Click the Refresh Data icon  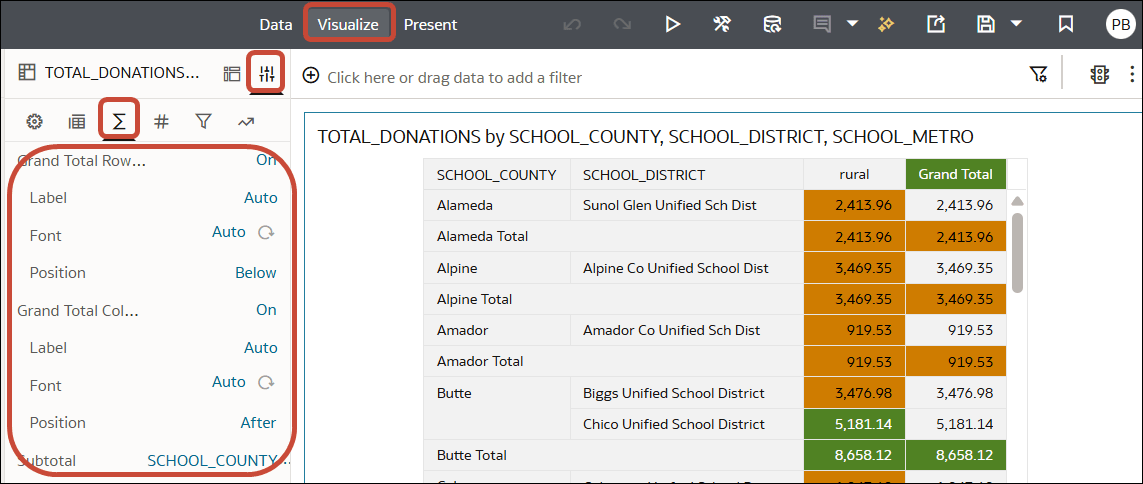pyautogui.click(x=772, y=24)
